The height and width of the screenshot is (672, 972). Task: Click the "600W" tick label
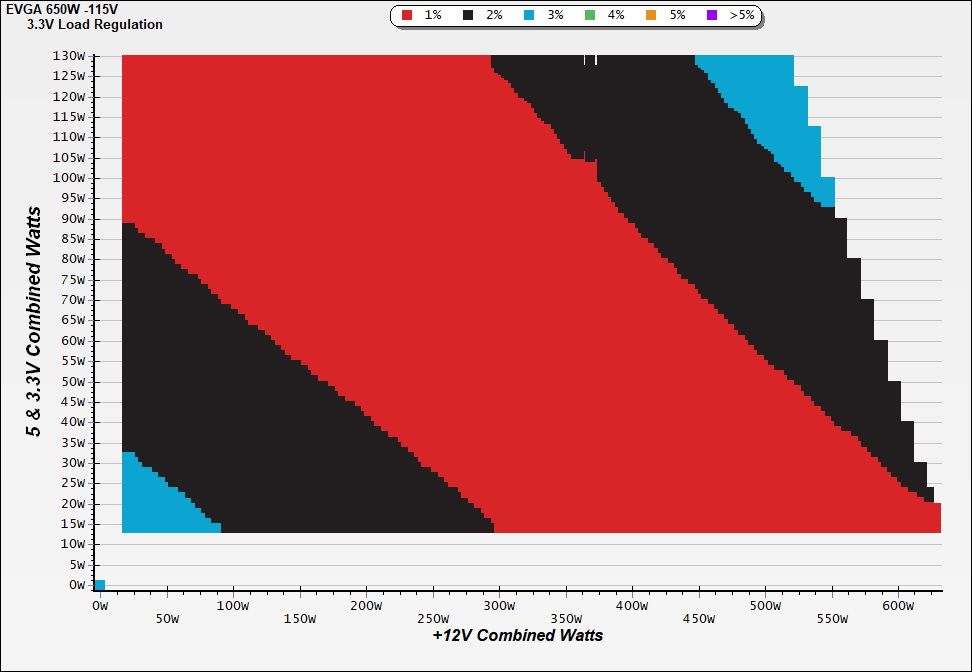click(899, 606)
